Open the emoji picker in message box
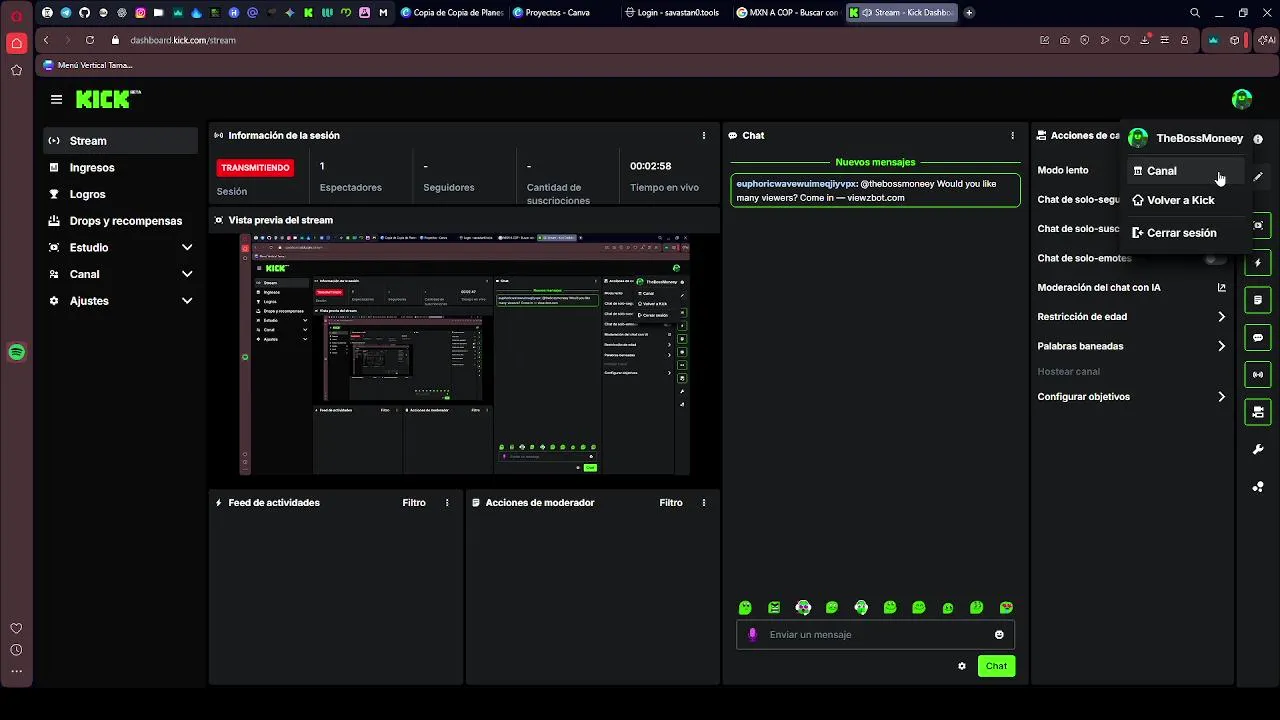 pos(999,634)
